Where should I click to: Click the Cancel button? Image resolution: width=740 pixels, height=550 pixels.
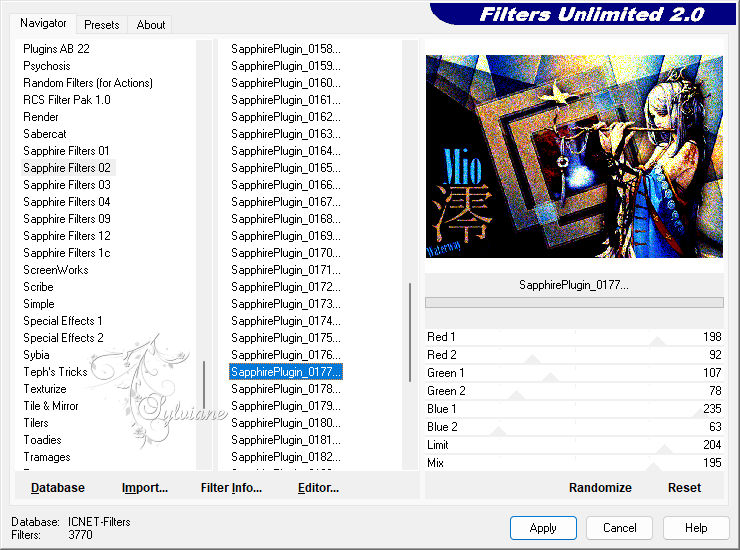pos(619,527)
